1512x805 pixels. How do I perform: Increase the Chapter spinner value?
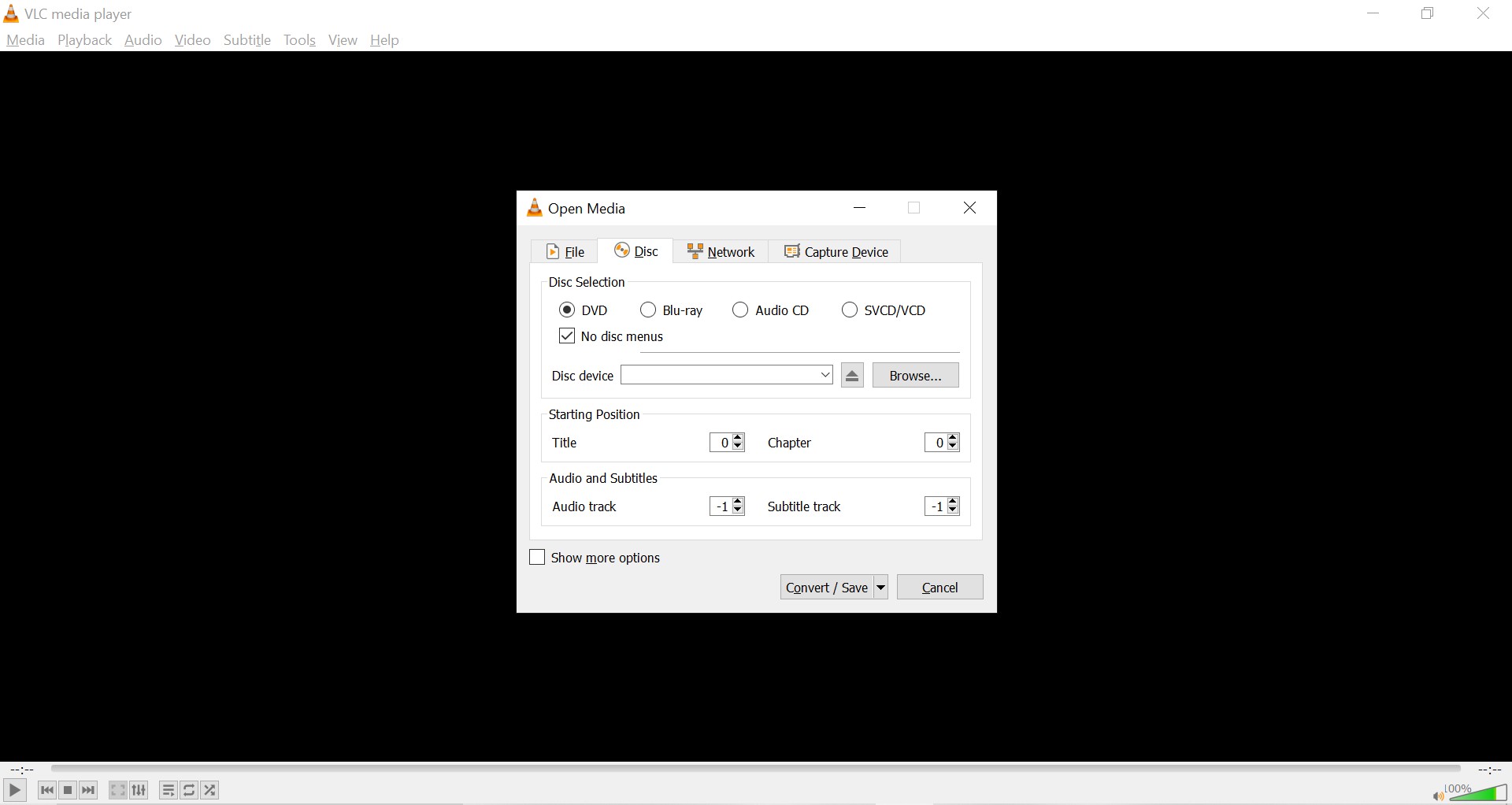[x=954, y=438]
